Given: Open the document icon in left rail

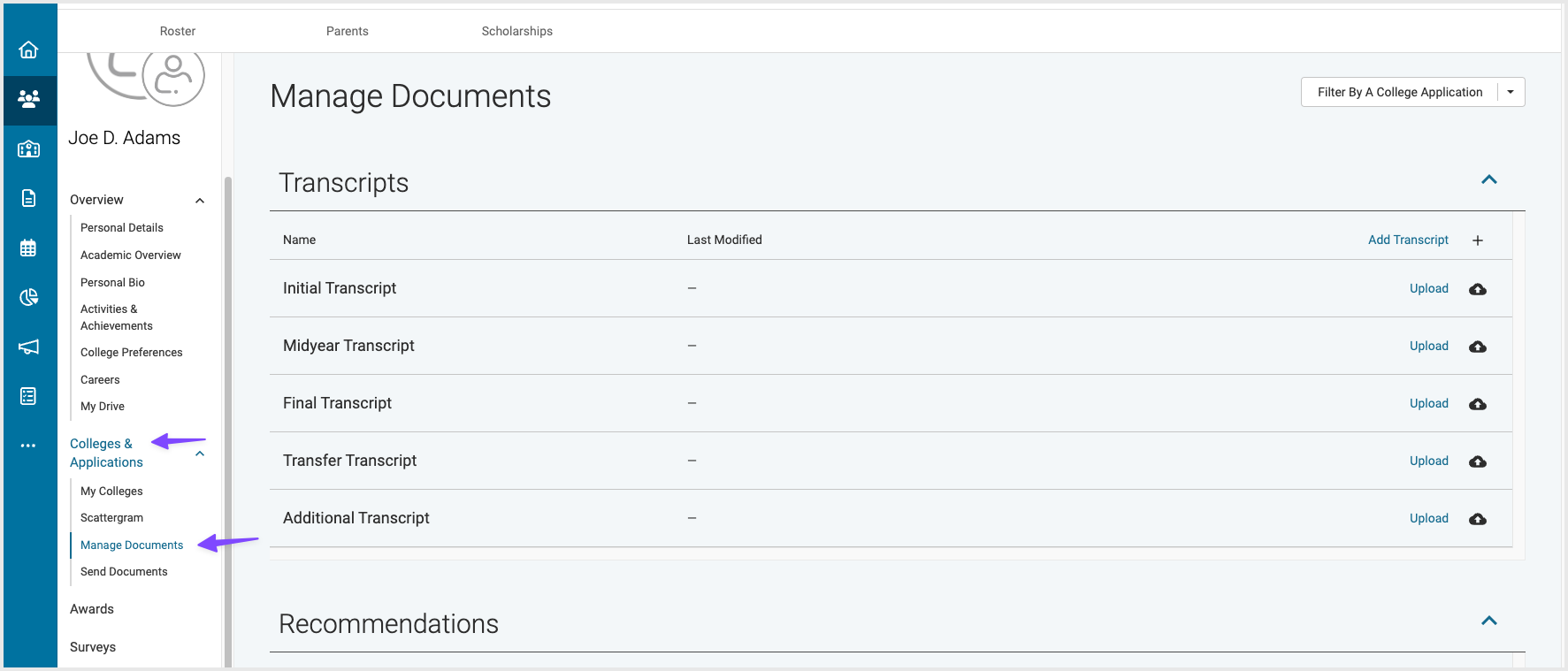Looking at the screenshot, I should pyautogui.click(x=28, y=198).
